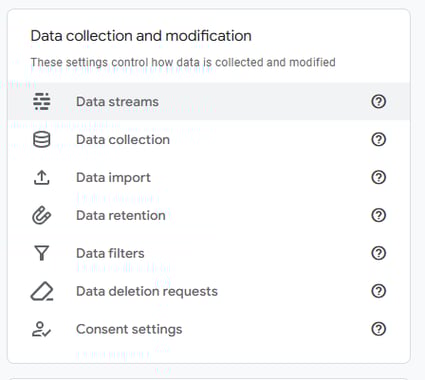This screenshot has width=425, height=380.
Task: Click the Data retention paperclip icon
Action: pyautogui.click(x=42, y=215)
